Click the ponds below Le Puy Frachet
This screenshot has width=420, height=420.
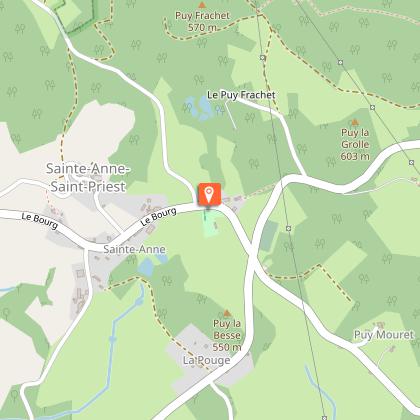[x=200, y=108]
